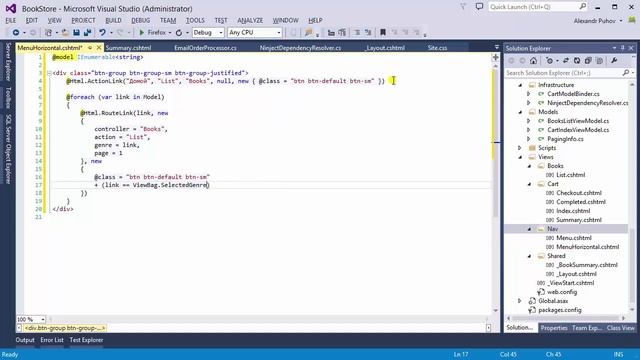This screenshot has height=360, width=640.
Task: Open the DEBUG menu
Action: [x=140, y=20]
